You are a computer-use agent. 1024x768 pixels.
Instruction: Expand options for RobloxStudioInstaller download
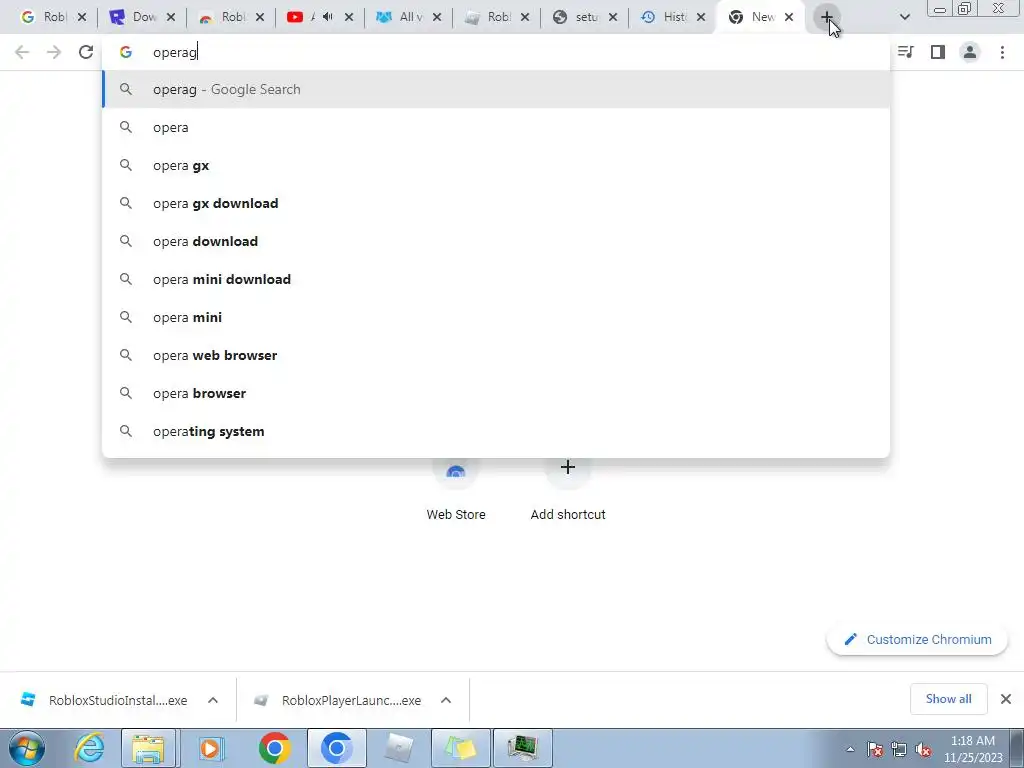coord(213,700)
